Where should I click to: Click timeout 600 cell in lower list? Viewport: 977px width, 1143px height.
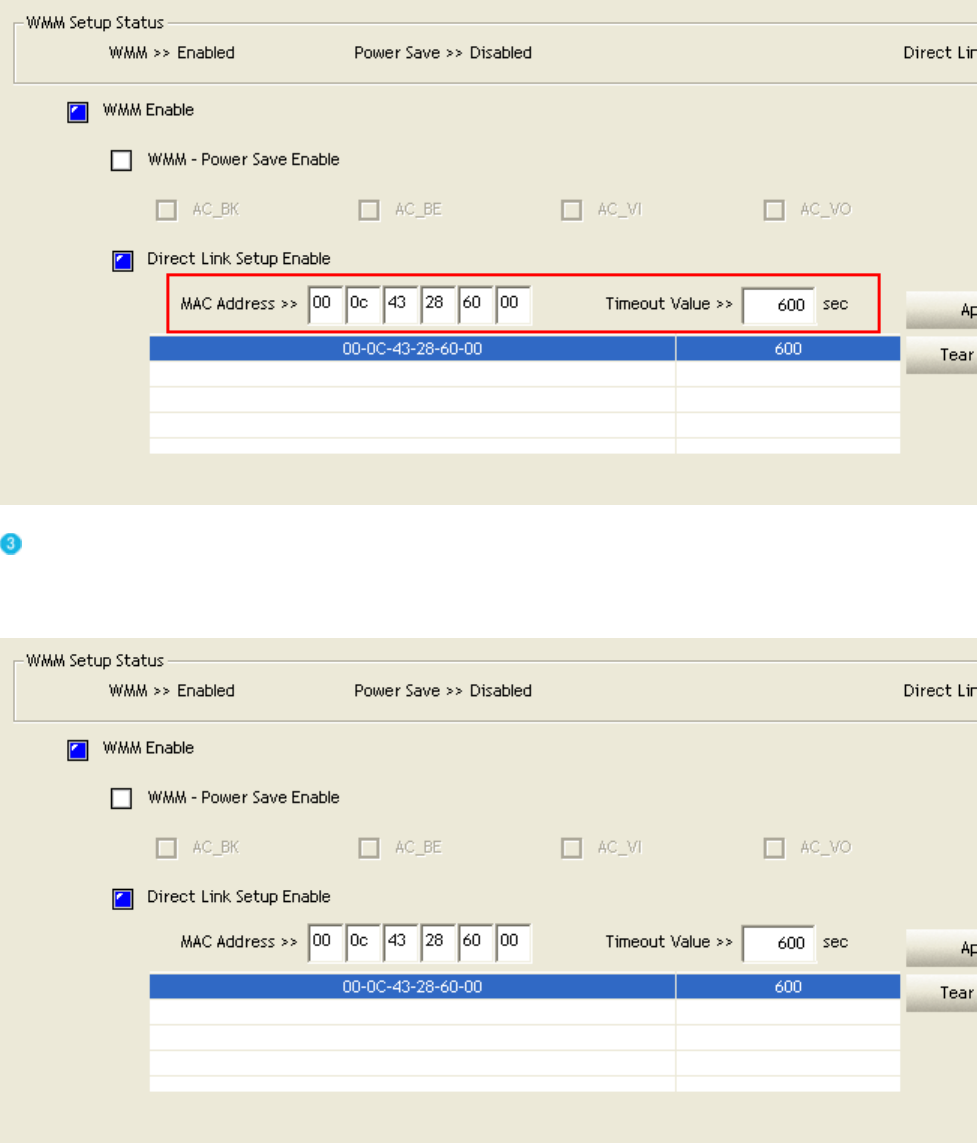pos(788,986)
